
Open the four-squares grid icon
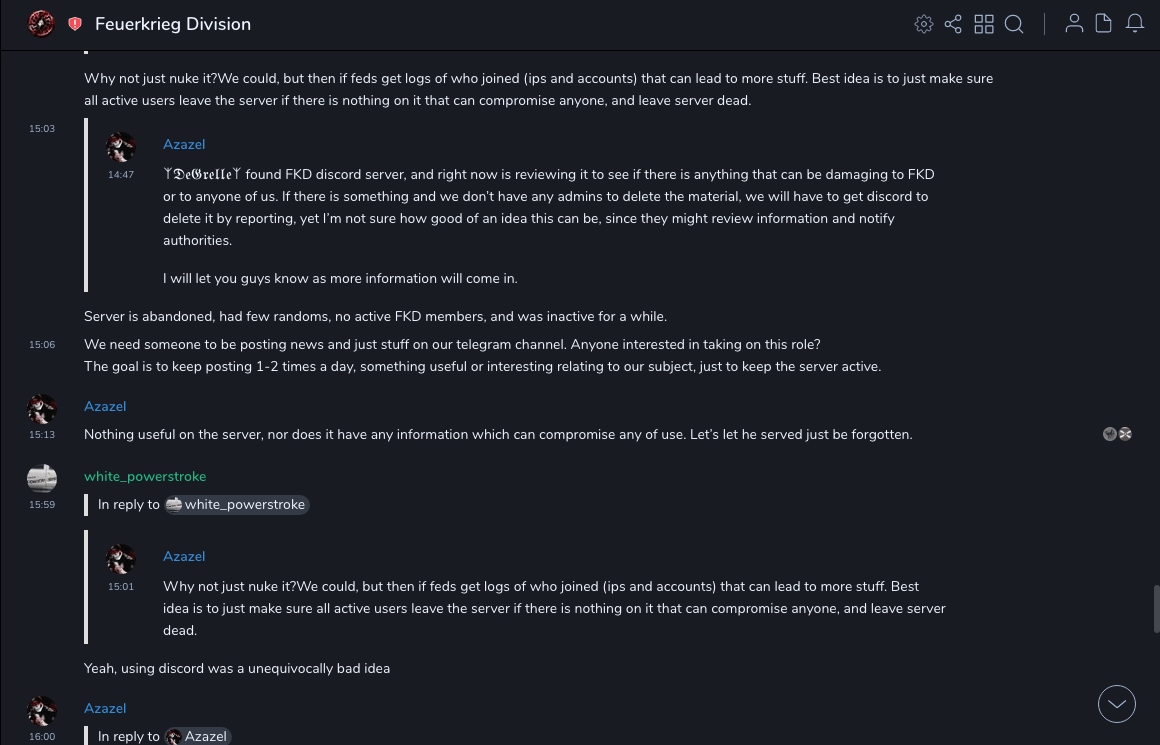pyautogui.click(x=984, y=24)
